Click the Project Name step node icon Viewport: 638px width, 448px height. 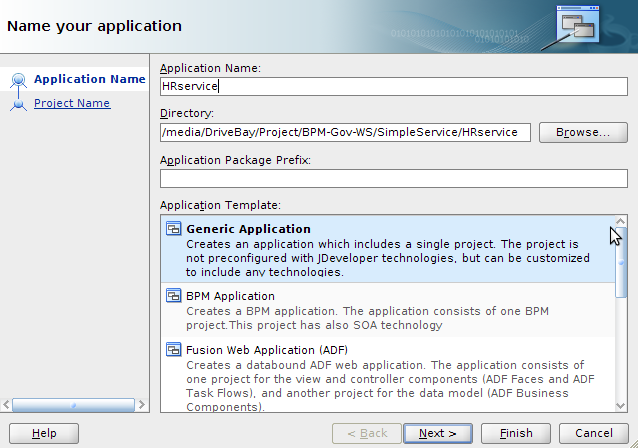(18, 105)
